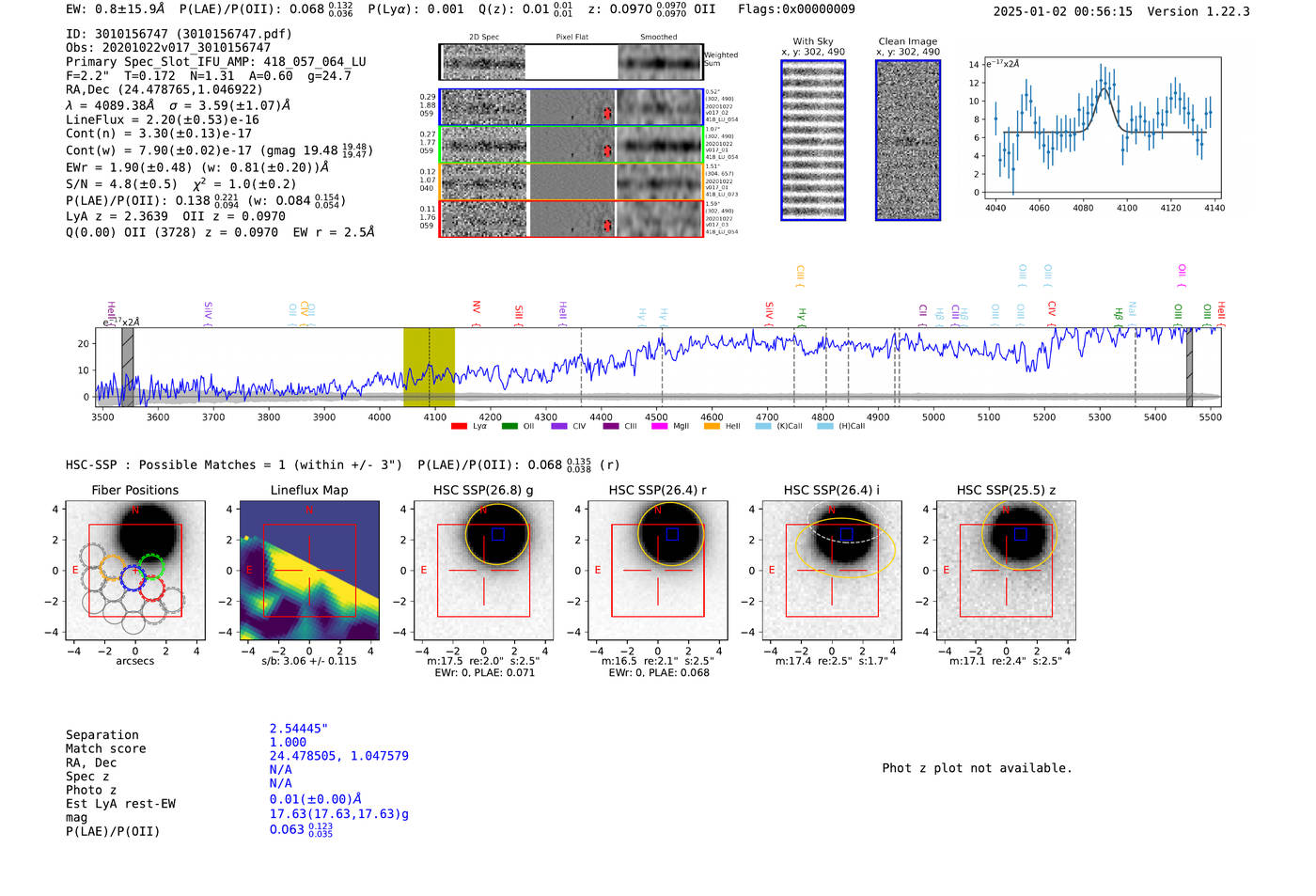This screenshot has height=896, width=1316.
Task: Select the HSC SSP(25.5) z image
Action: [x=1006, y=571]
